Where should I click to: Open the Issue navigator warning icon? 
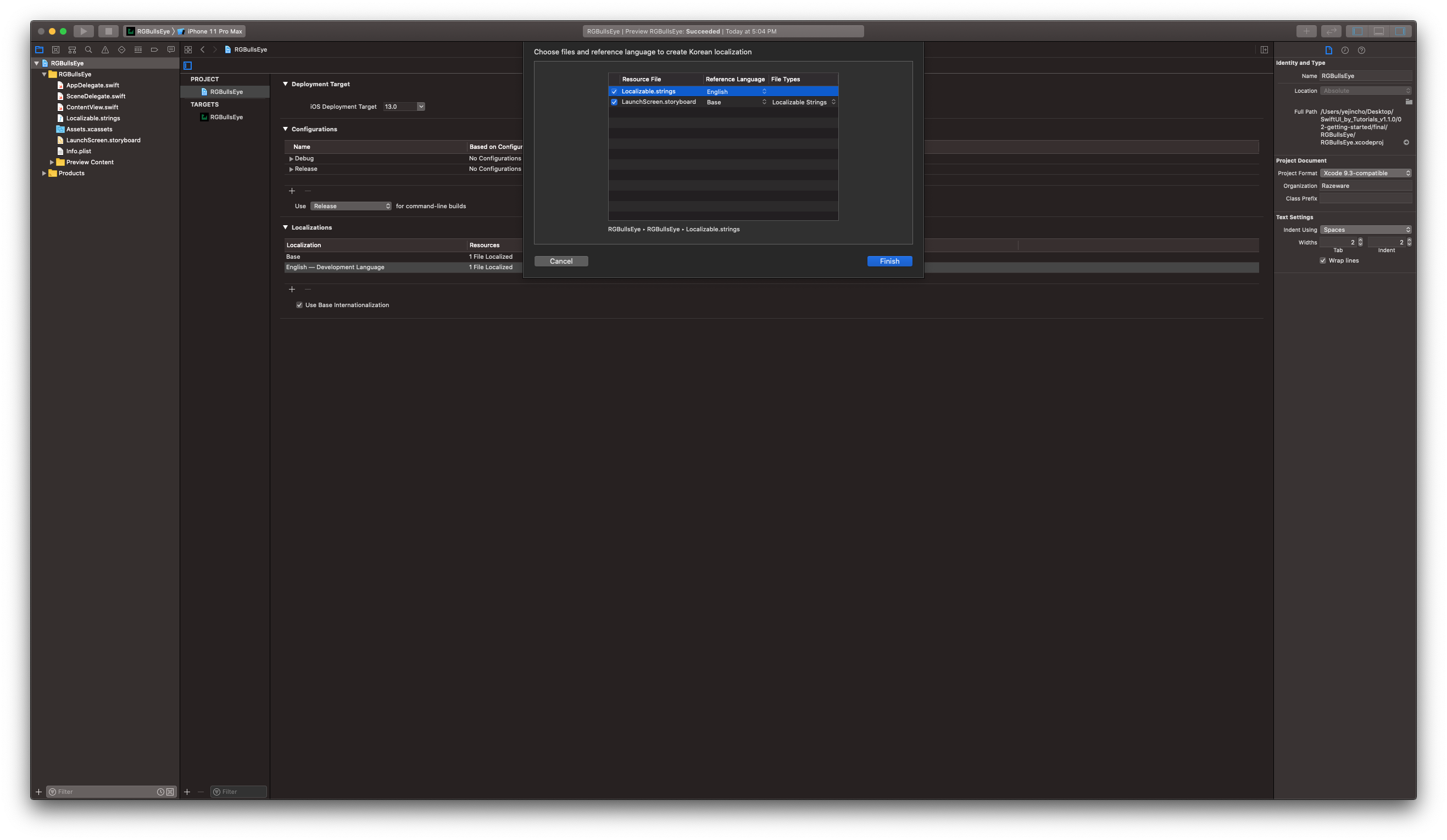(105, 50)
